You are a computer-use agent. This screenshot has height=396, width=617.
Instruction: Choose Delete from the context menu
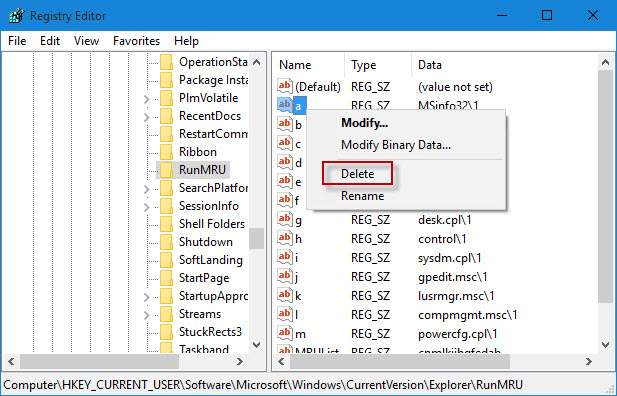pos(357,174)
